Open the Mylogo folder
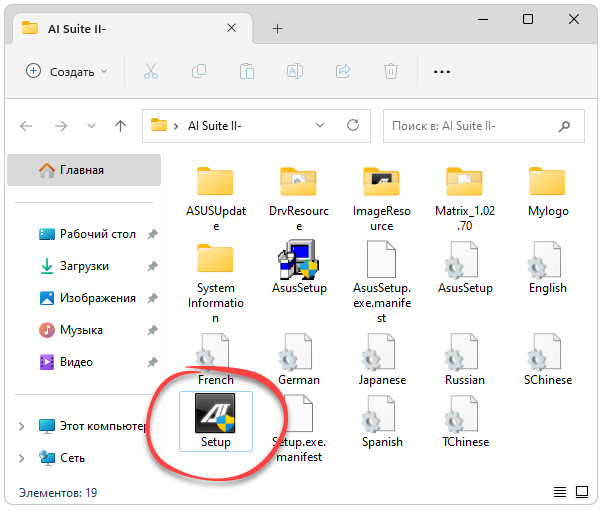Screen dimensions: 600x511 pos(548,192)
